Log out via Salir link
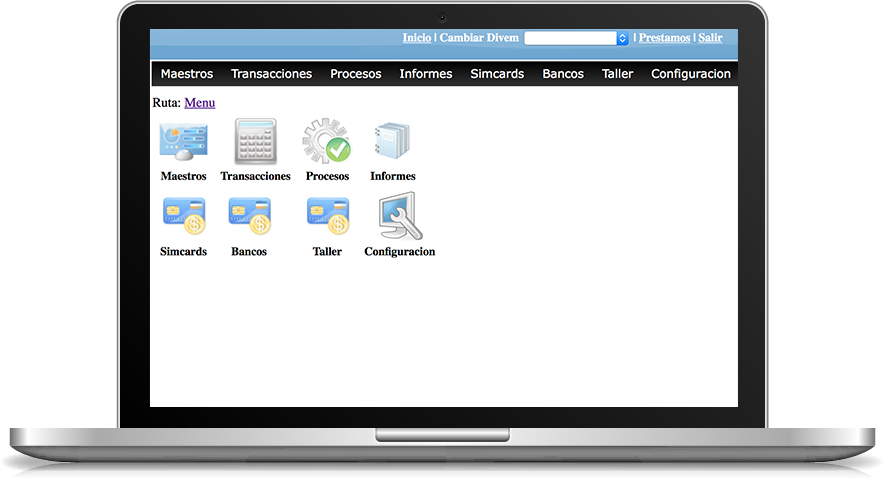This screenshot has height=480, width=885. [x=710, y=38]
